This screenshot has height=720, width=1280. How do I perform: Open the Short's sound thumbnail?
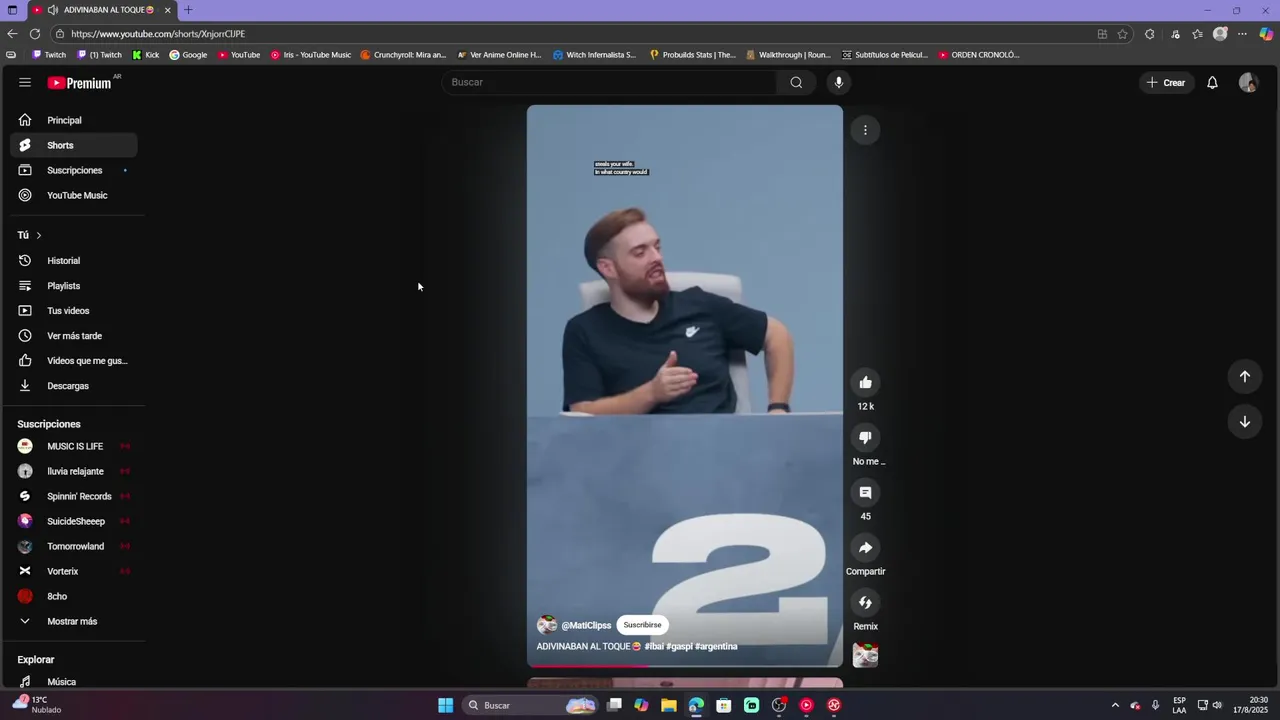coord(865,655)
